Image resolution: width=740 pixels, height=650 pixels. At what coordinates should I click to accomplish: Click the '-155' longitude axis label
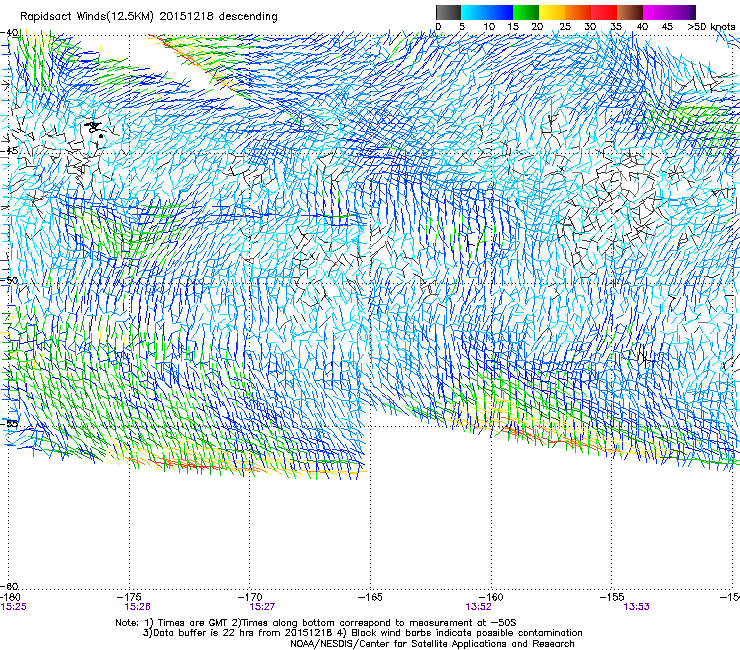click(x=612, y=598)
